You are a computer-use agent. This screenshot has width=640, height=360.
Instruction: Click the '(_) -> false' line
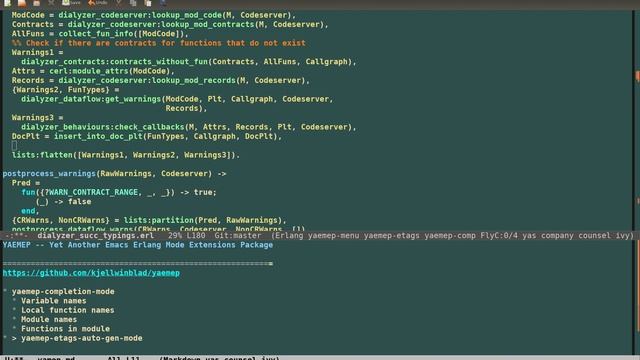coord(63,202)
